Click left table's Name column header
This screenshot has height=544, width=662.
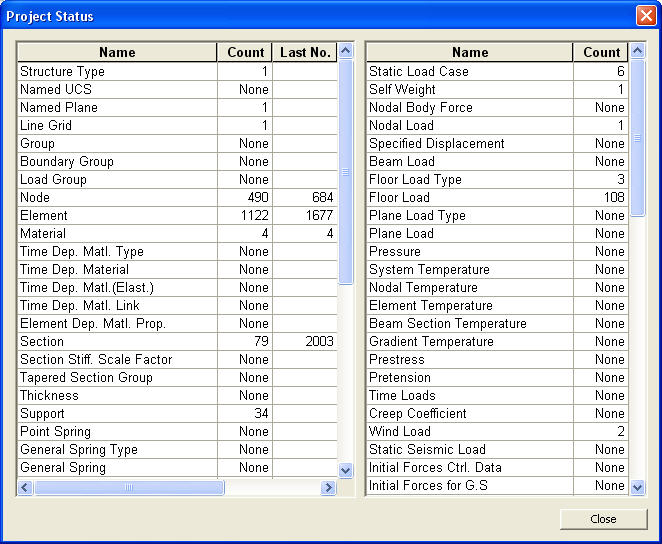coord(117,52)
